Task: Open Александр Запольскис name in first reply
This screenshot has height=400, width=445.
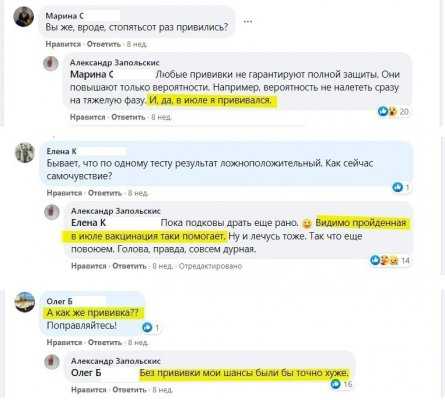Action: coord(115,62)
